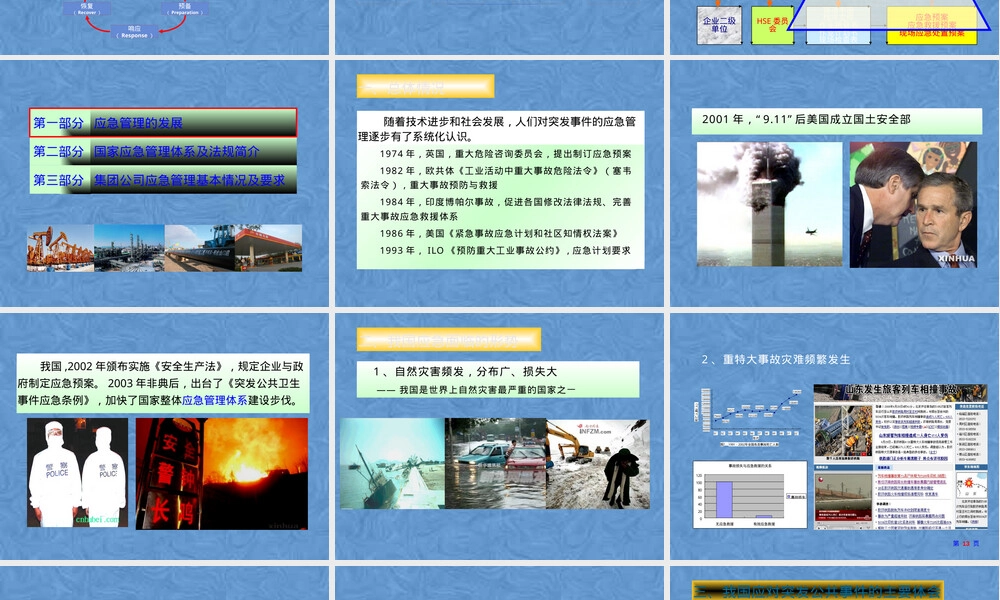This screenshot has height=600, width=1000.
Task: Click the gas station photo
Action: pos(268,248)
